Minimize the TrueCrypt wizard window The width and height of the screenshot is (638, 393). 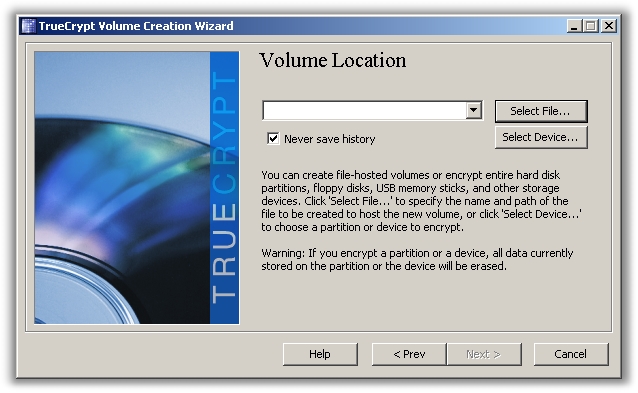point(575,26)
